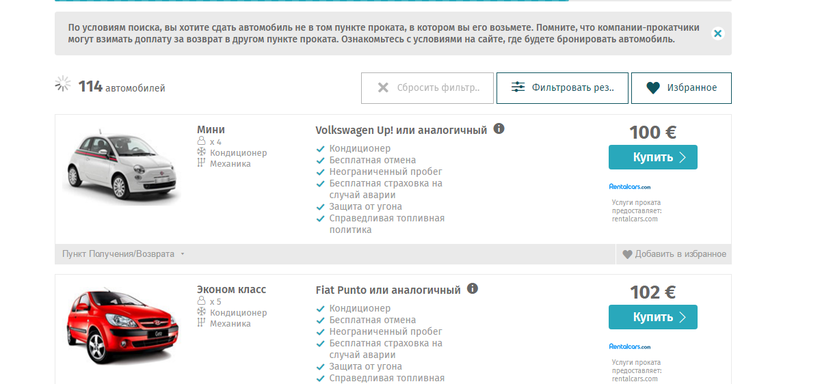The width and height of the screenshot is (820, 384).
Task: Click the Мини category label
Action: pyautogui.click(x=211, y=129)
